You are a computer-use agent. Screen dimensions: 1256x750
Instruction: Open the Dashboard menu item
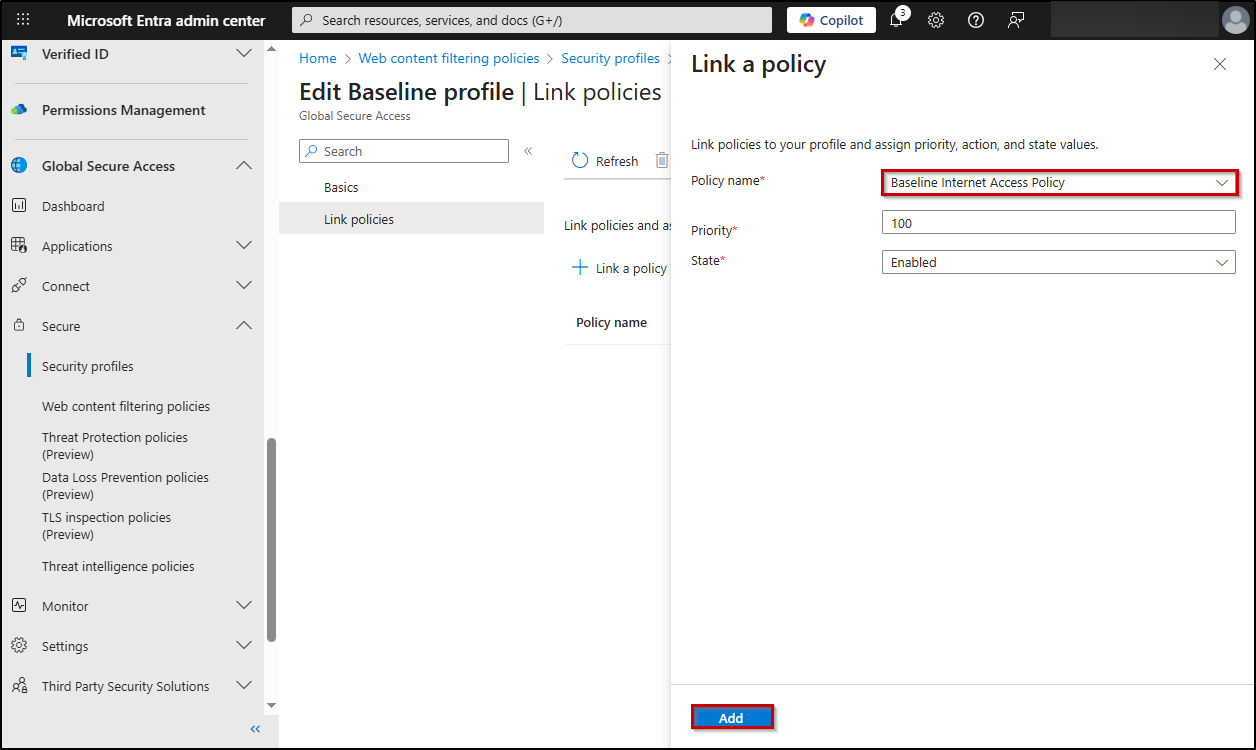click(73, 206)
